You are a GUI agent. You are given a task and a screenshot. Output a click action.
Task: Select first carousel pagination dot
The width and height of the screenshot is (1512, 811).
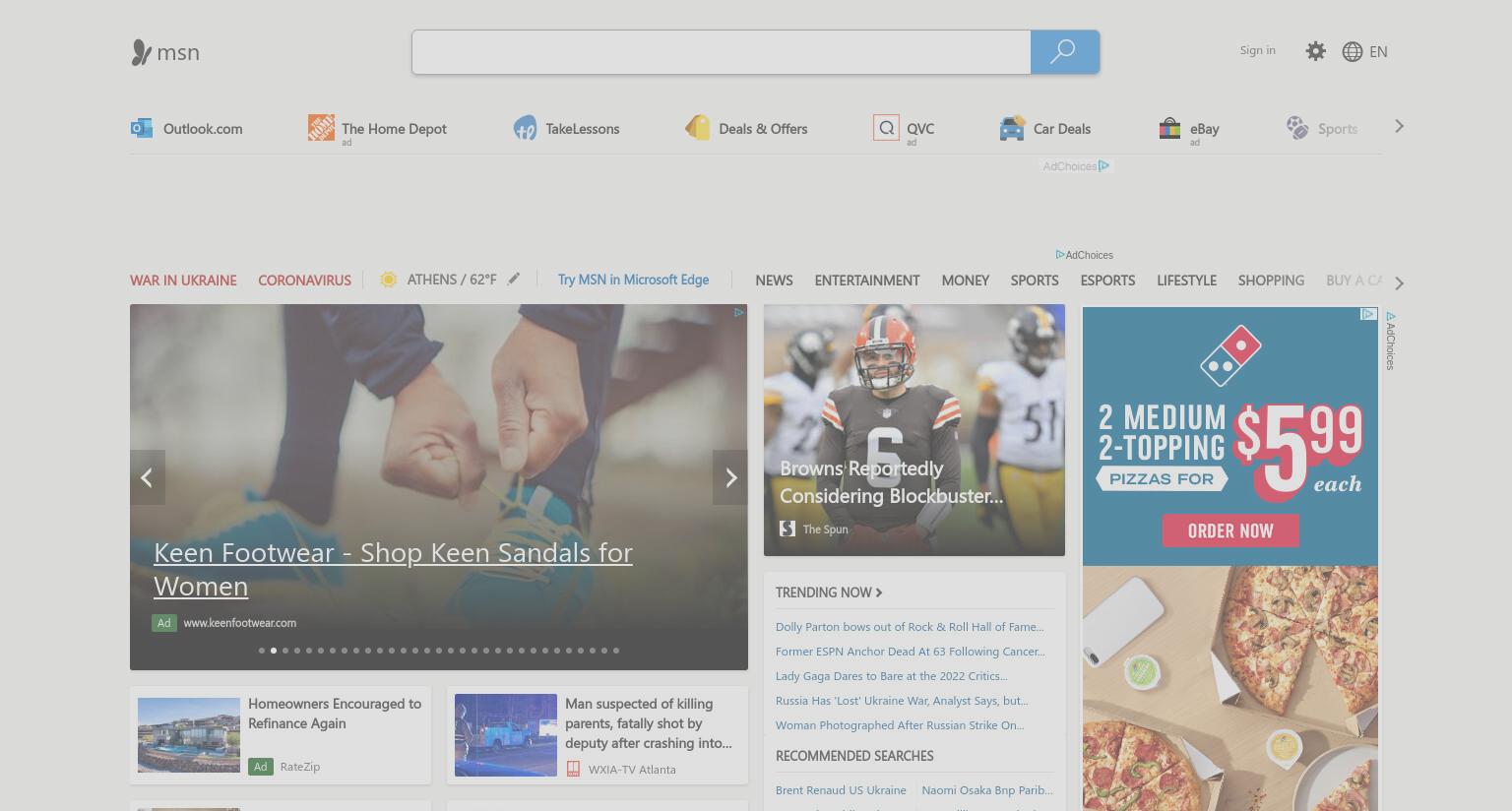[x=262, y=651]
